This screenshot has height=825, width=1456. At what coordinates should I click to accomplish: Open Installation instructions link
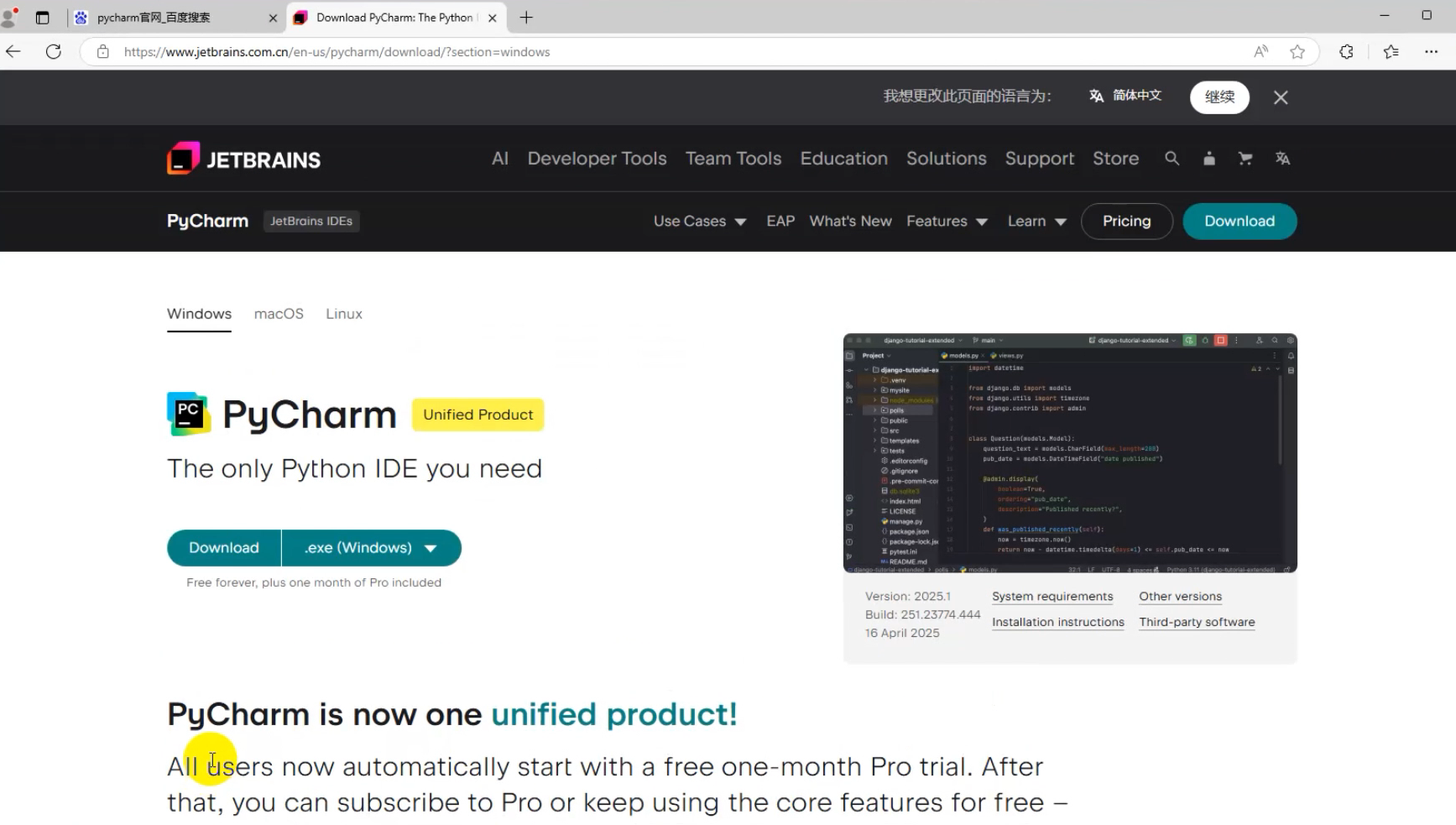pyautogui.click(x=1057, y=623)
